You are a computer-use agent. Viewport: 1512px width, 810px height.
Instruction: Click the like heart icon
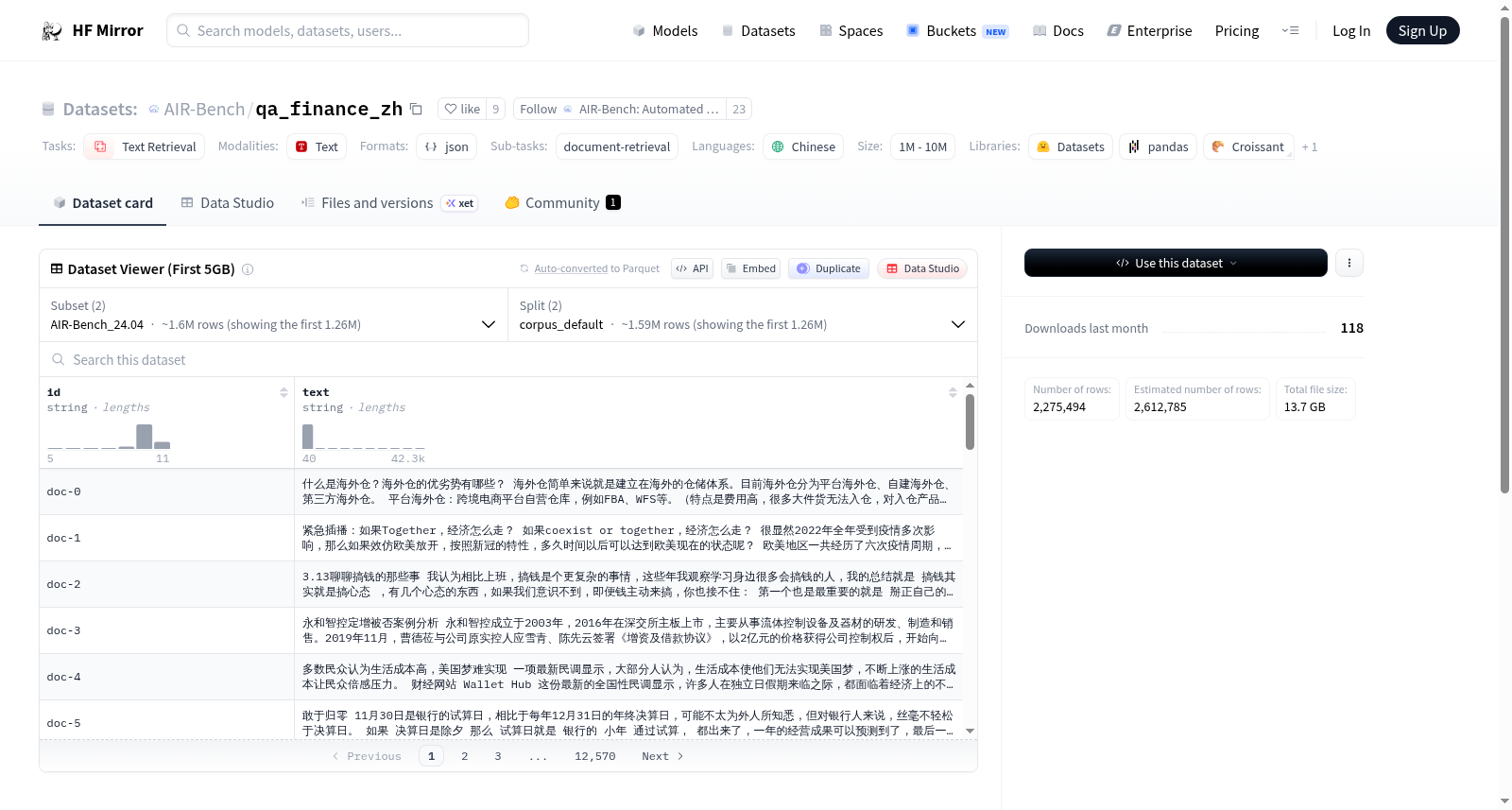click(451, 109)
